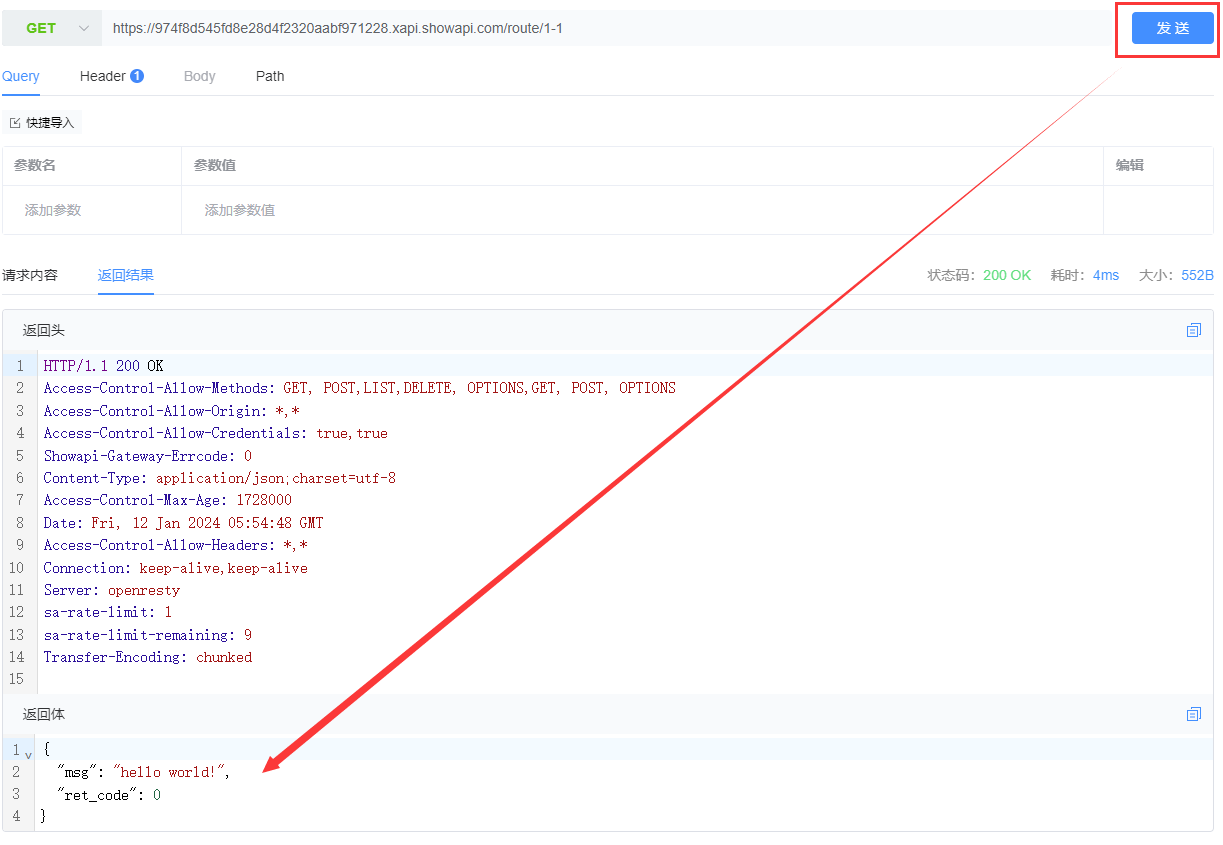Open the GET method dropdown

pyautogui.click(x=52, y=28)
